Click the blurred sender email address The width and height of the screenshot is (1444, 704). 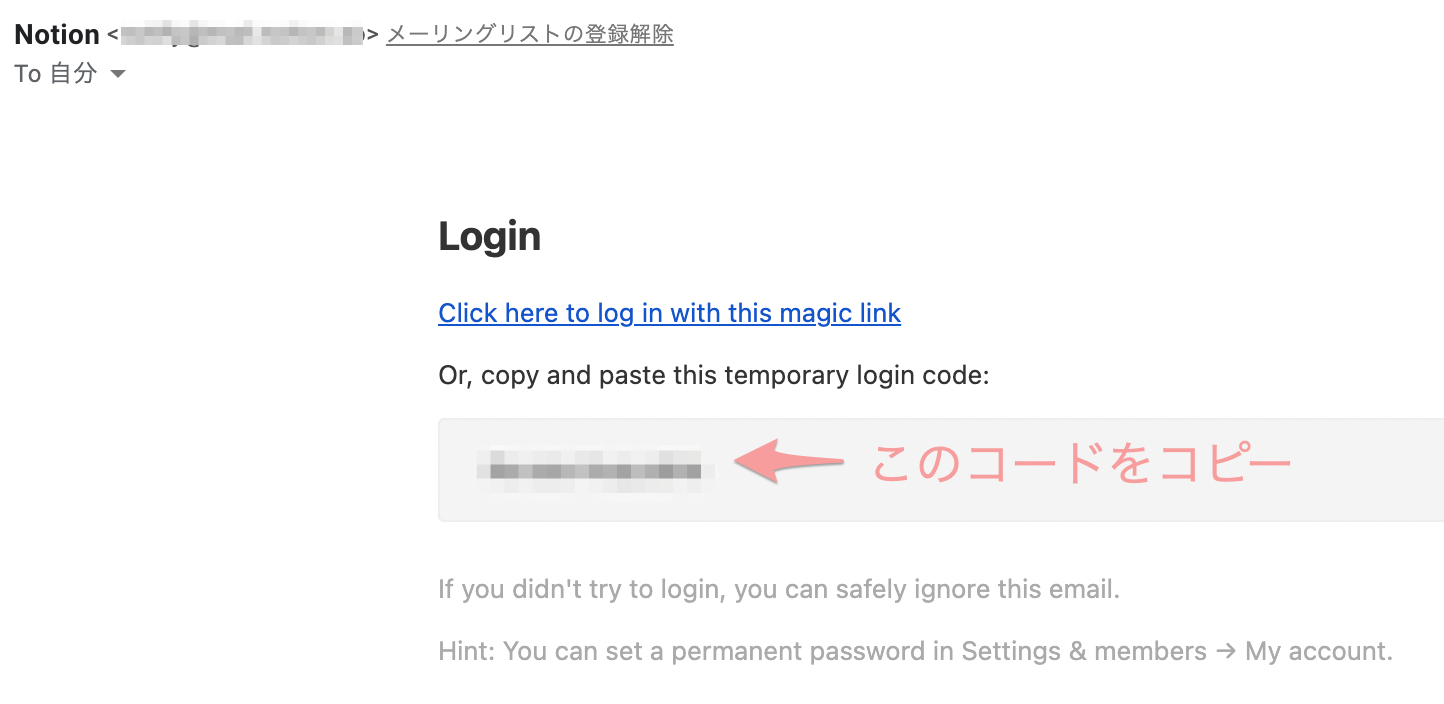point(242,36)
